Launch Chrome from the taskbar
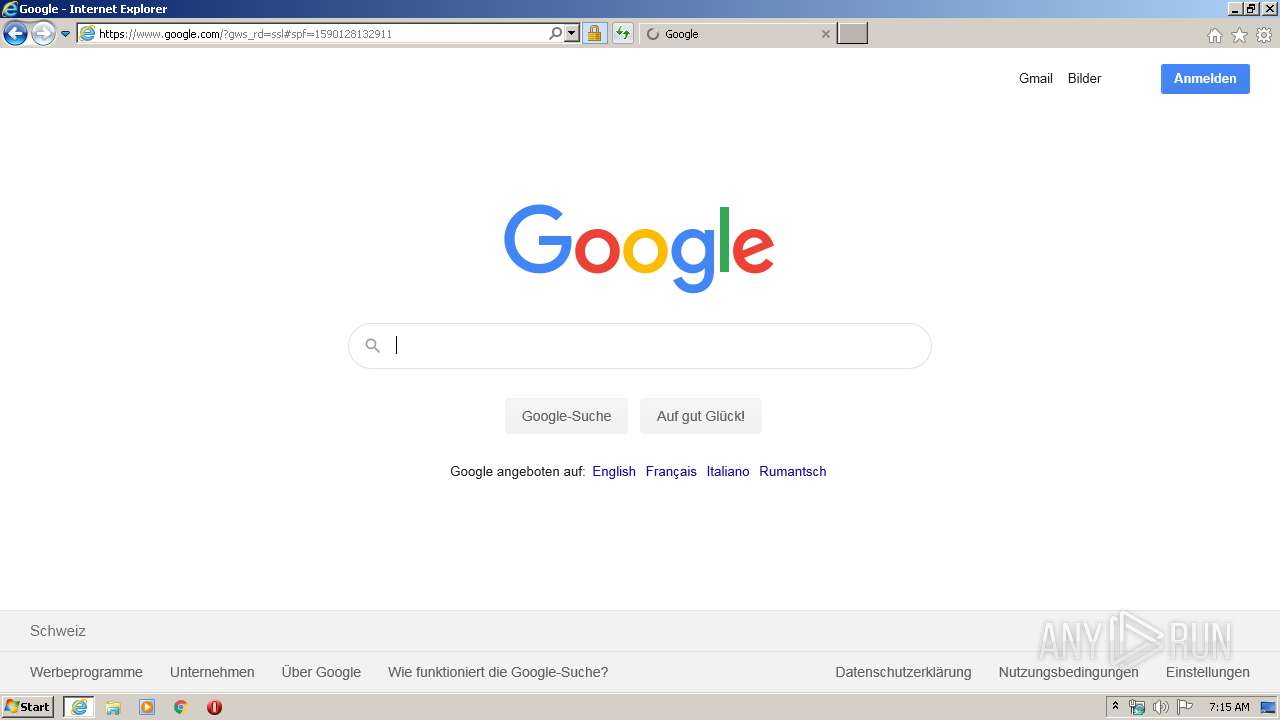Image resolution: width=1280 pixels, height=720 pixels. pos(181,707)
